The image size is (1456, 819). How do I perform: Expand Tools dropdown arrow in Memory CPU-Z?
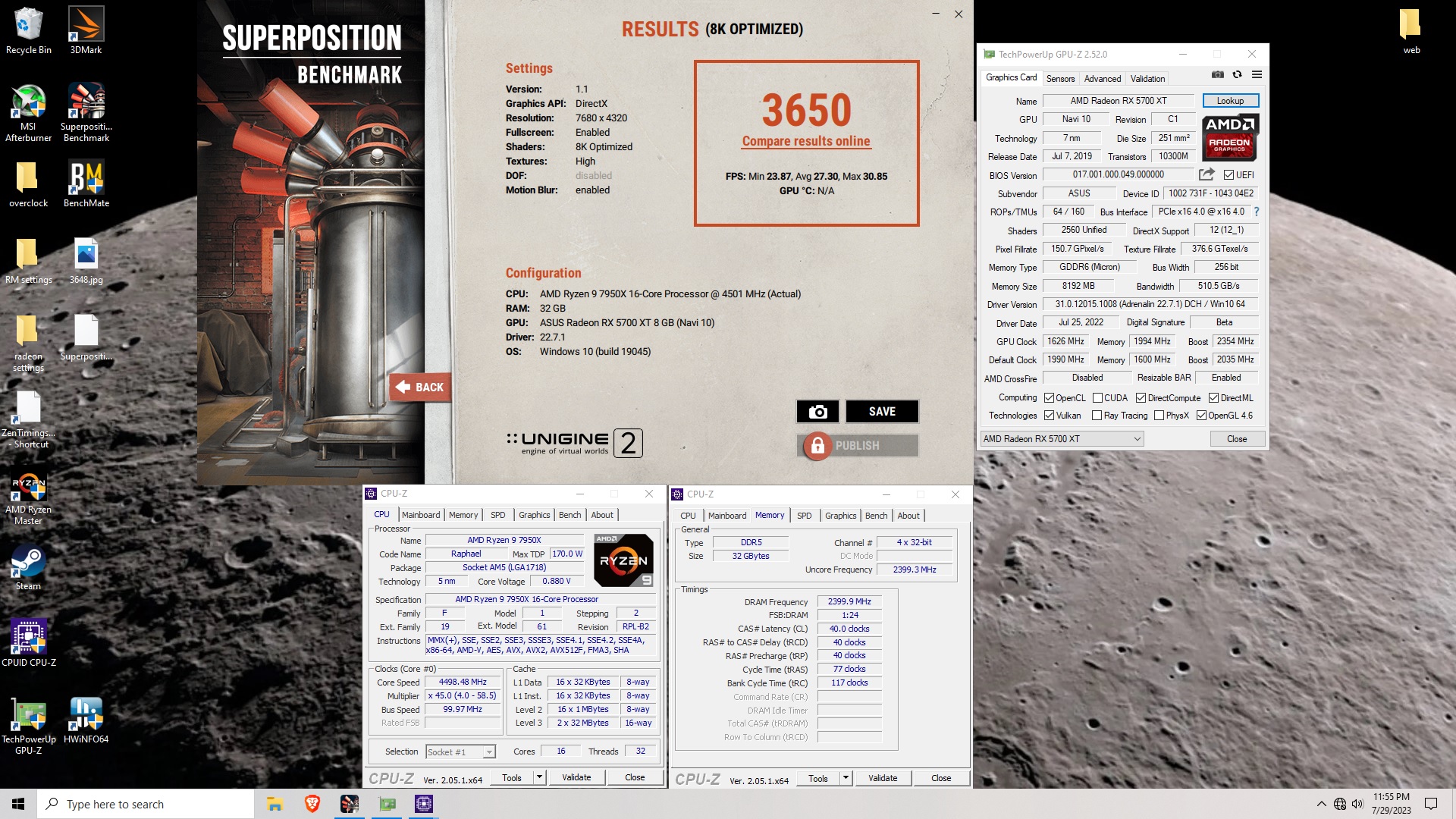pos(846,778)
